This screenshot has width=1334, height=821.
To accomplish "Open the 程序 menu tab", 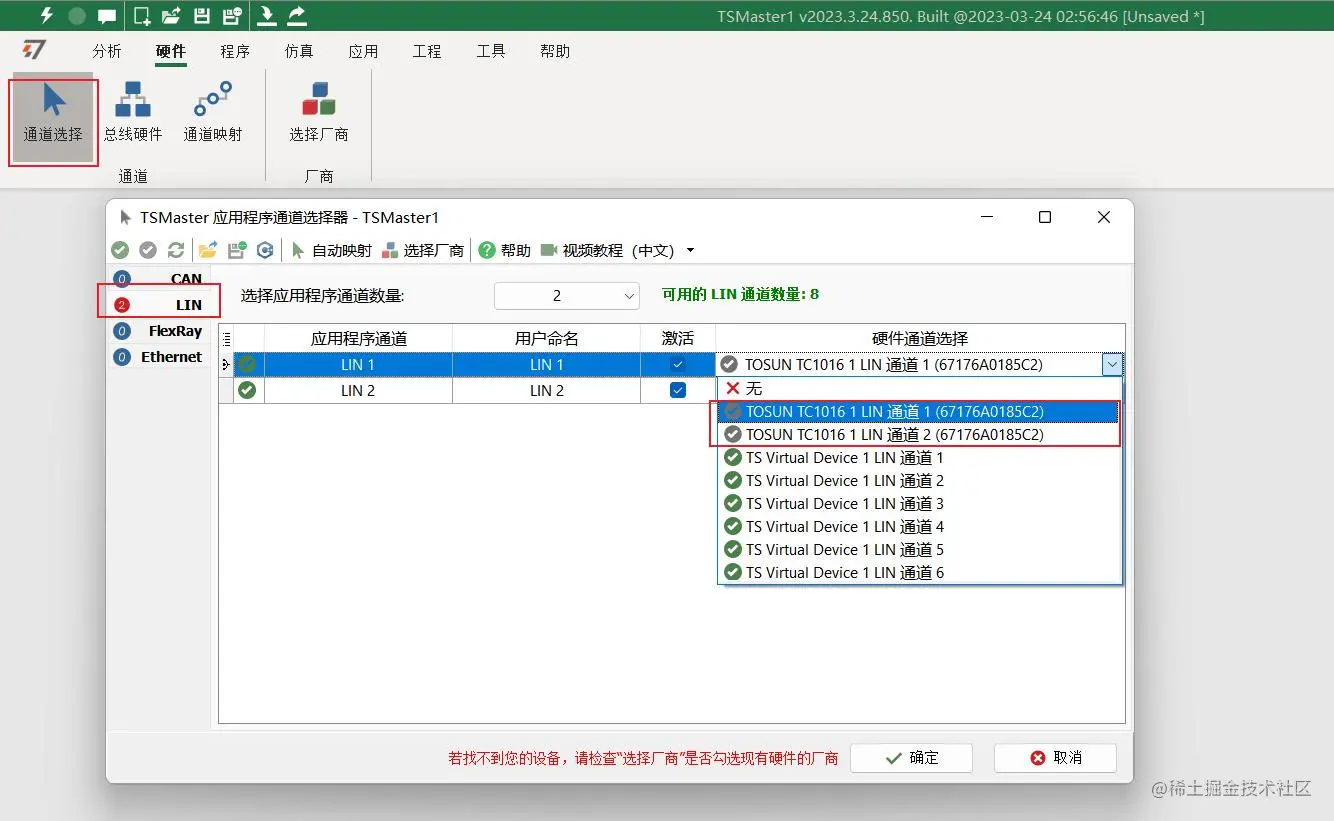I will click(x=235, y=51).
